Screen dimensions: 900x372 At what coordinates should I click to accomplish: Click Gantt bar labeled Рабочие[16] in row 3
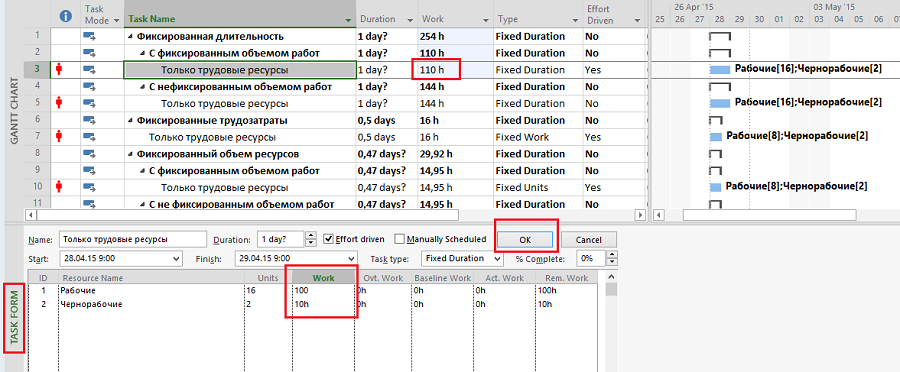[x=720, y=70]
